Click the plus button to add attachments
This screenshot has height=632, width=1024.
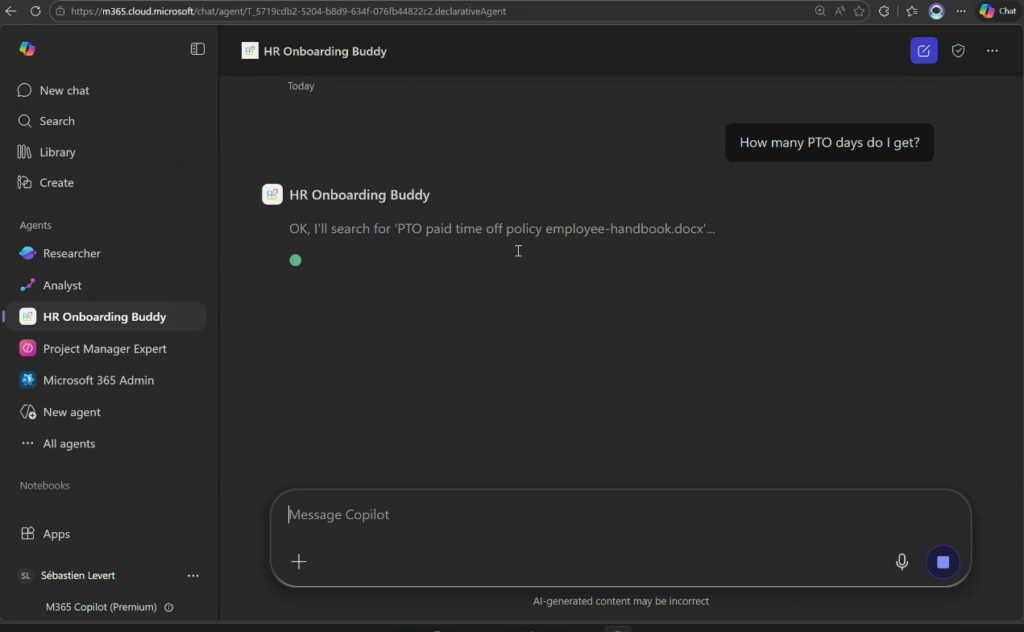tap(298, 561)
